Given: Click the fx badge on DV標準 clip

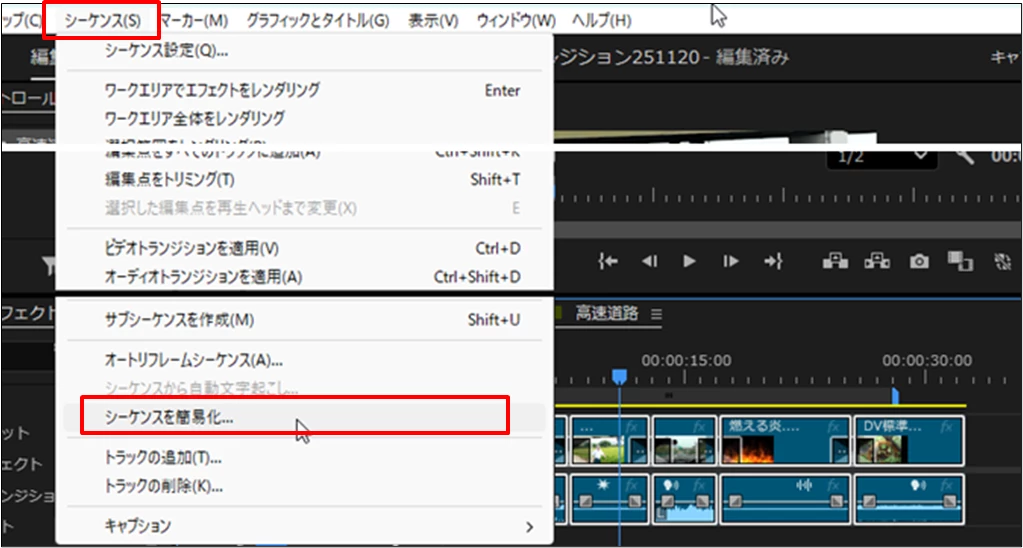Looking at the screenshot, I should tap(945, 427).
